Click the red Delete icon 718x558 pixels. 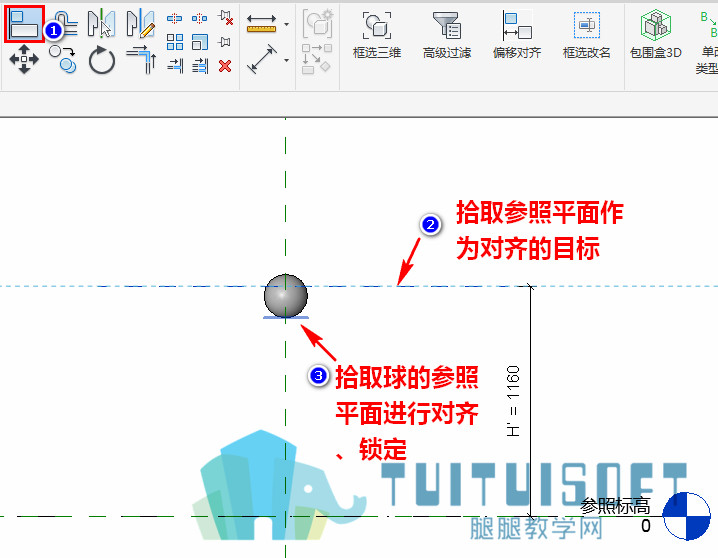(x=225, y=66)
